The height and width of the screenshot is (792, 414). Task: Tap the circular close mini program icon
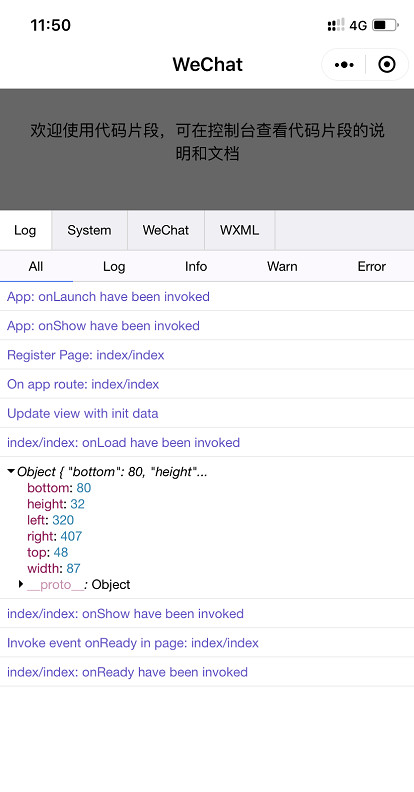tap(387, 65)
